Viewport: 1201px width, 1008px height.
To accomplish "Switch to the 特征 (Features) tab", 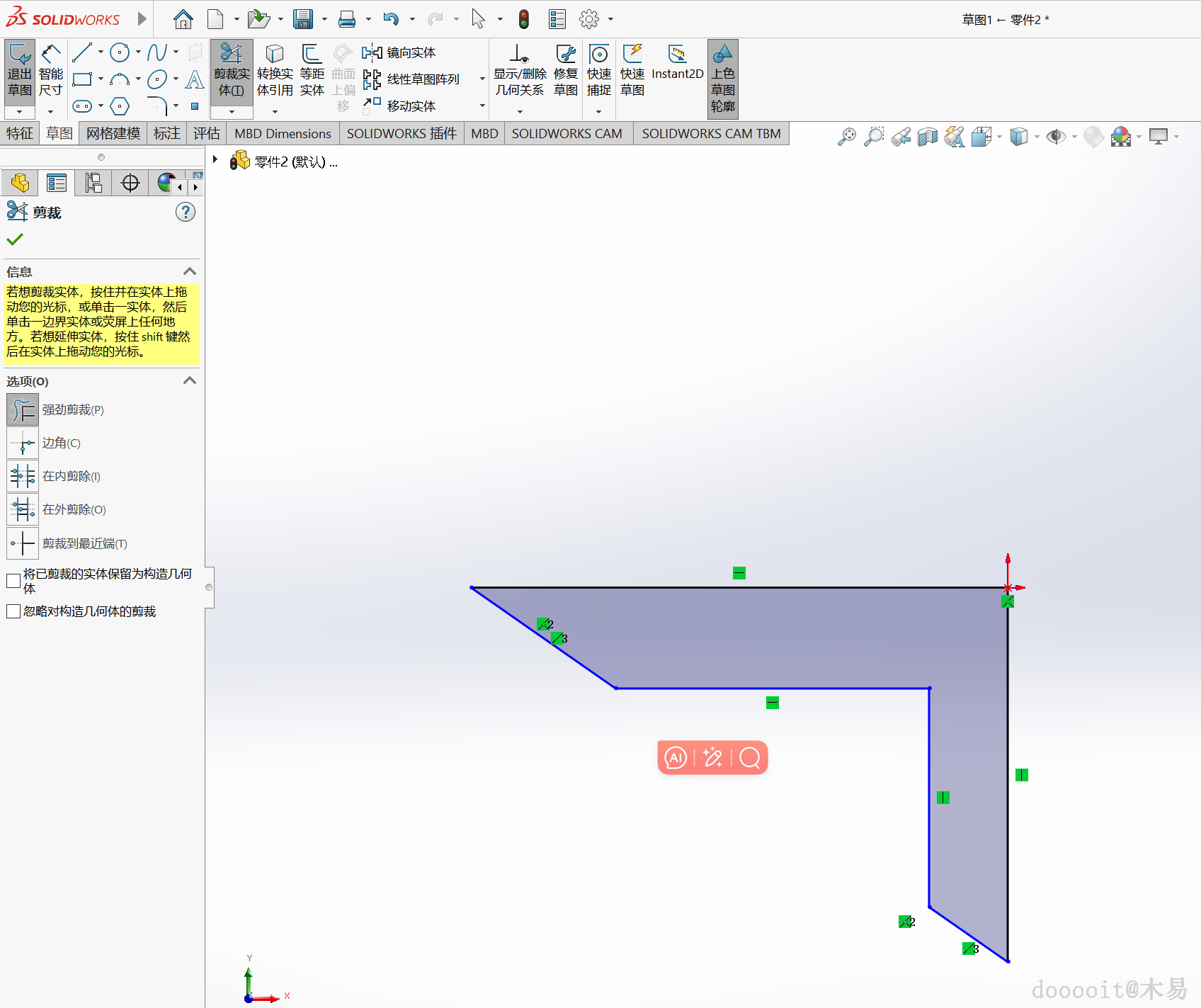I will 20,133.
